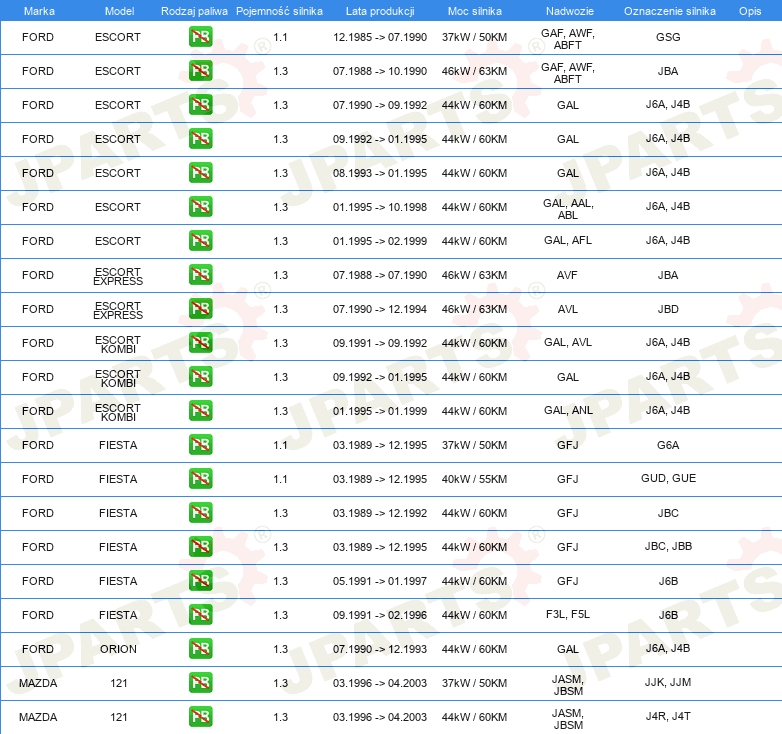Select body code GAL, AAL, ABL

568,209
